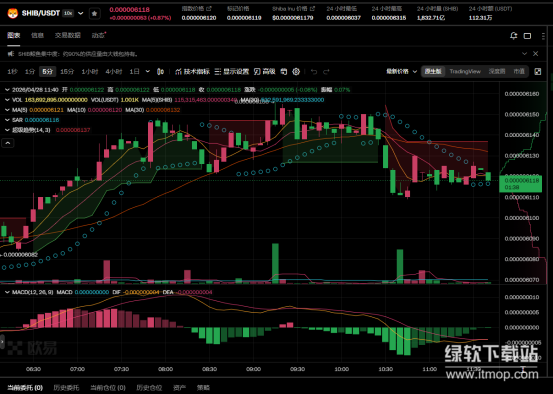Open the left side panel expand handle
Screen dimensions: 553x394
point(2,342)
